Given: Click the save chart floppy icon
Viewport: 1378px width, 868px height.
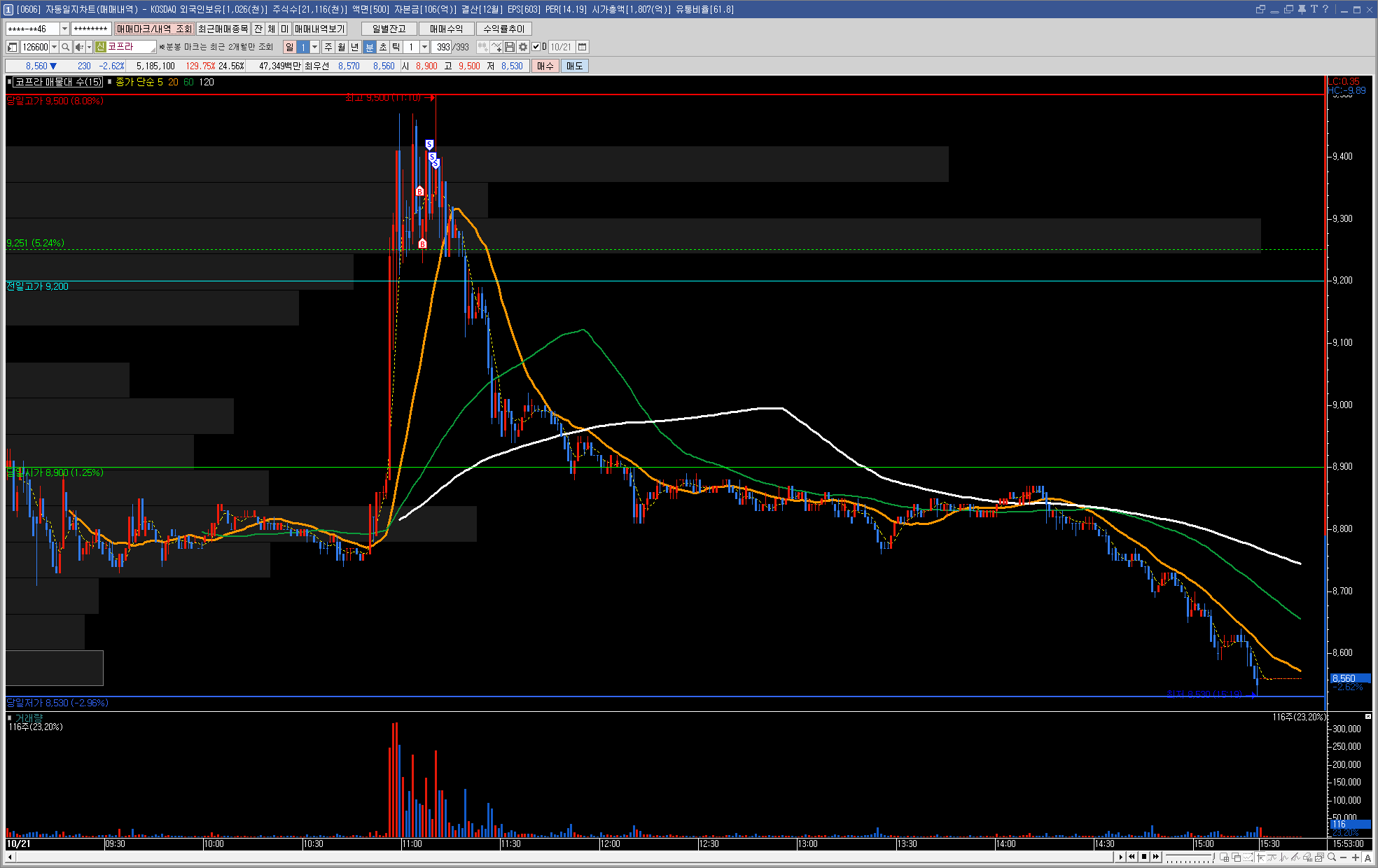Looking at the screenshot, I should tap(510, 47).
